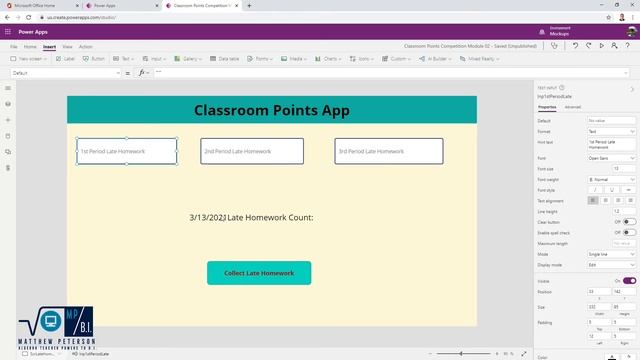Adjust the canvas zoom slider

point(463,353)
